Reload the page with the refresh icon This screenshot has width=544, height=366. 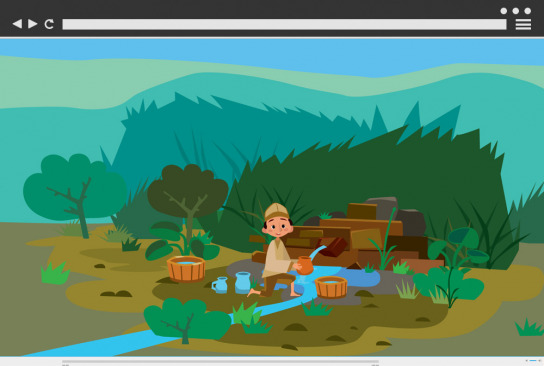click(49, 24)
